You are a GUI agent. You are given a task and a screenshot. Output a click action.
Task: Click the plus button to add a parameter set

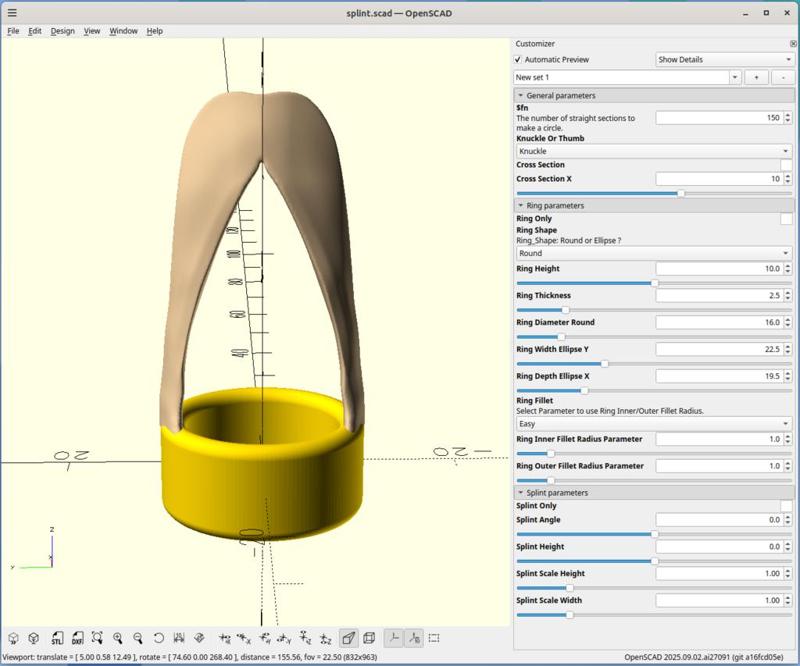pos(756,77)
